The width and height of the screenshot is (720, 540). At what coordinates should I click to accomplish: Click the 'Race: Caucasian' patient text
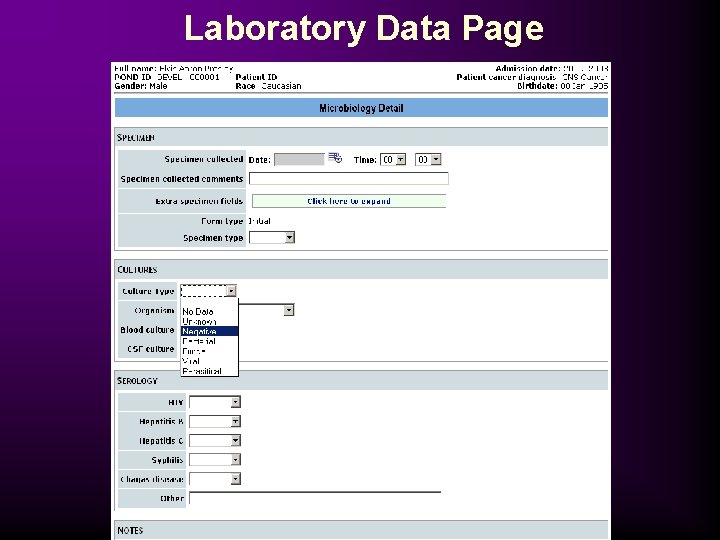(269, 86)
